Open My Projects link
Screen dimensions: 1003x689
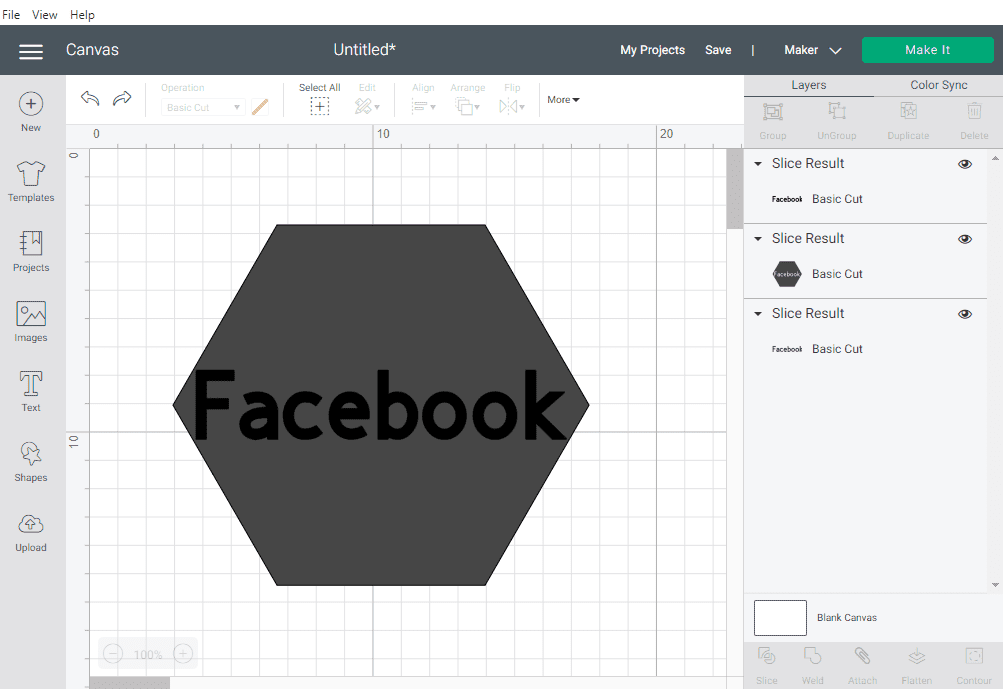(x=652, y=50)
